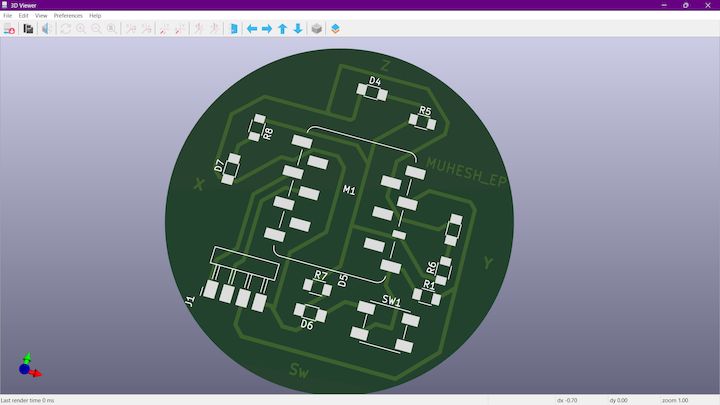Open the Help menu
Image resolution: width=720 pixels, height=405 pixels.
click(95, 16)
